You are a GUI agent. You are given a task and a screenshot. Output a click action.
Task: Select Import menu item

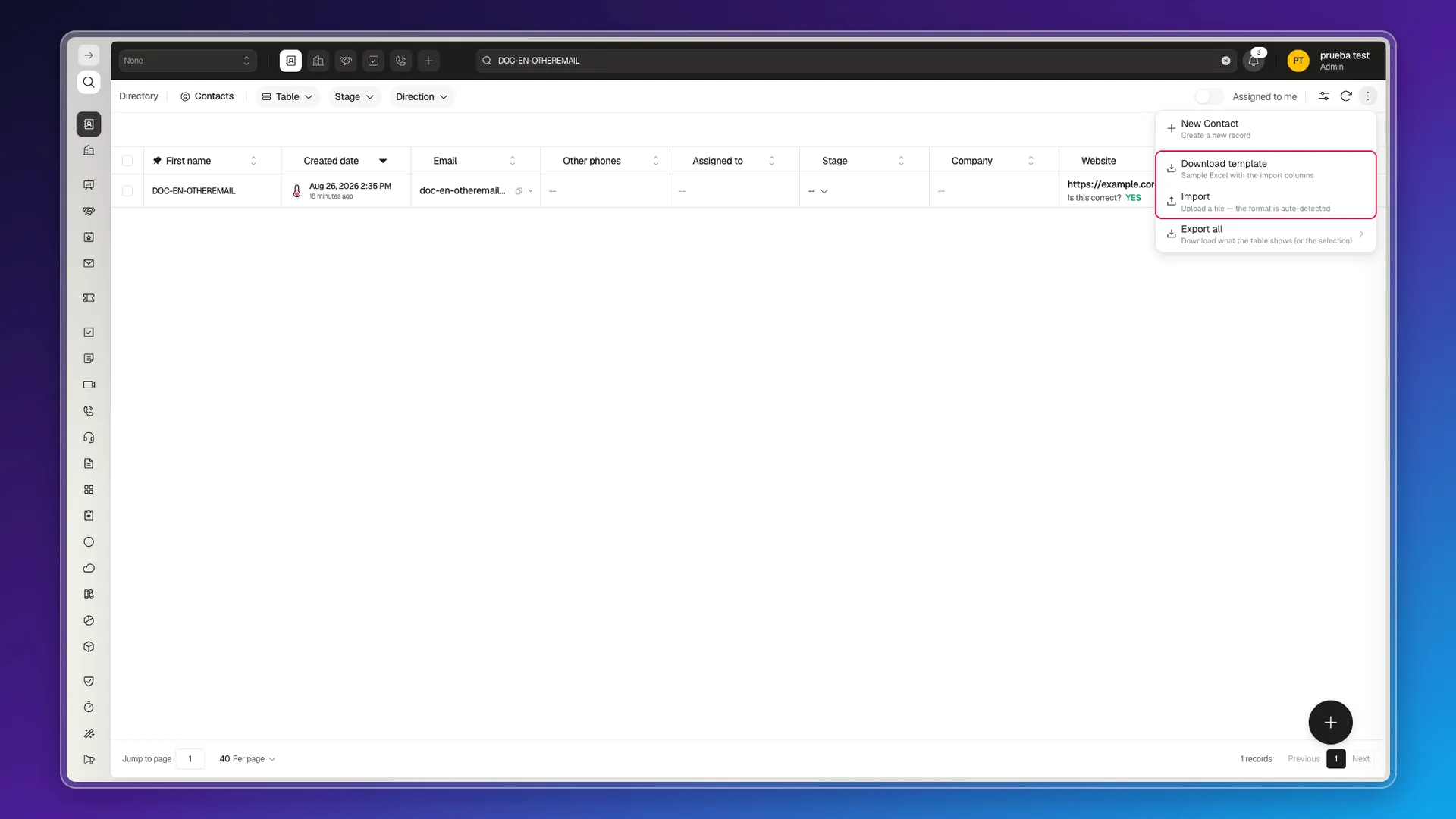pyautogui.click(x=1265, y=202)
